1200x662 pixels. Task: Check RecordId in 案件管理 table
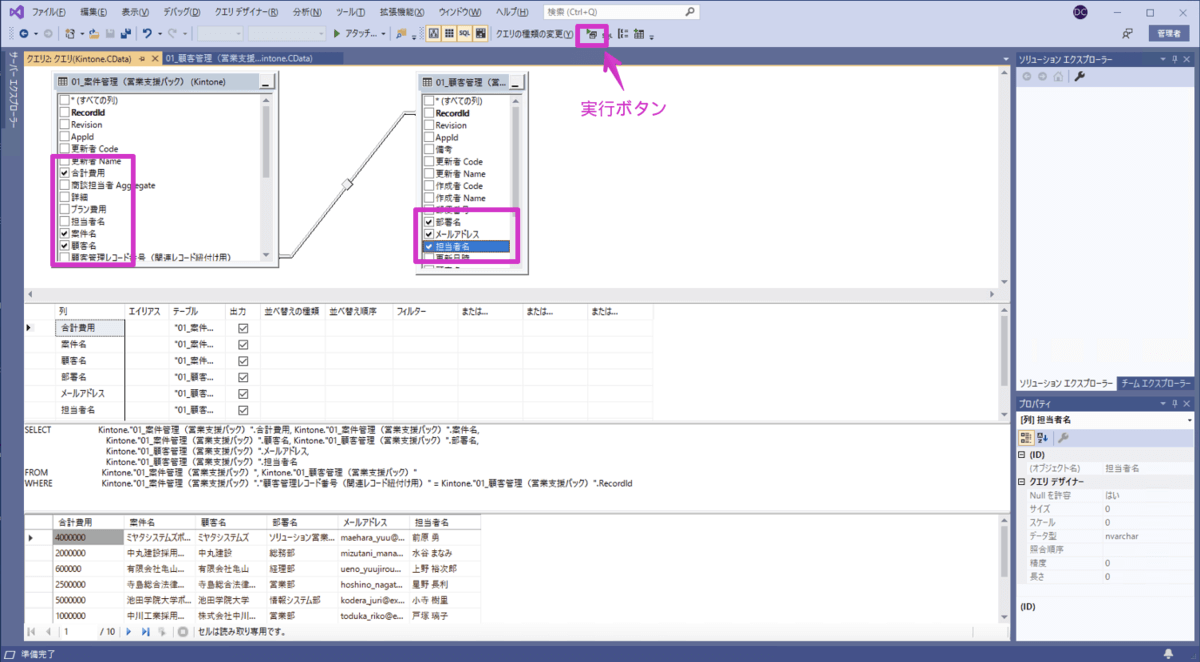coord(65,113)
